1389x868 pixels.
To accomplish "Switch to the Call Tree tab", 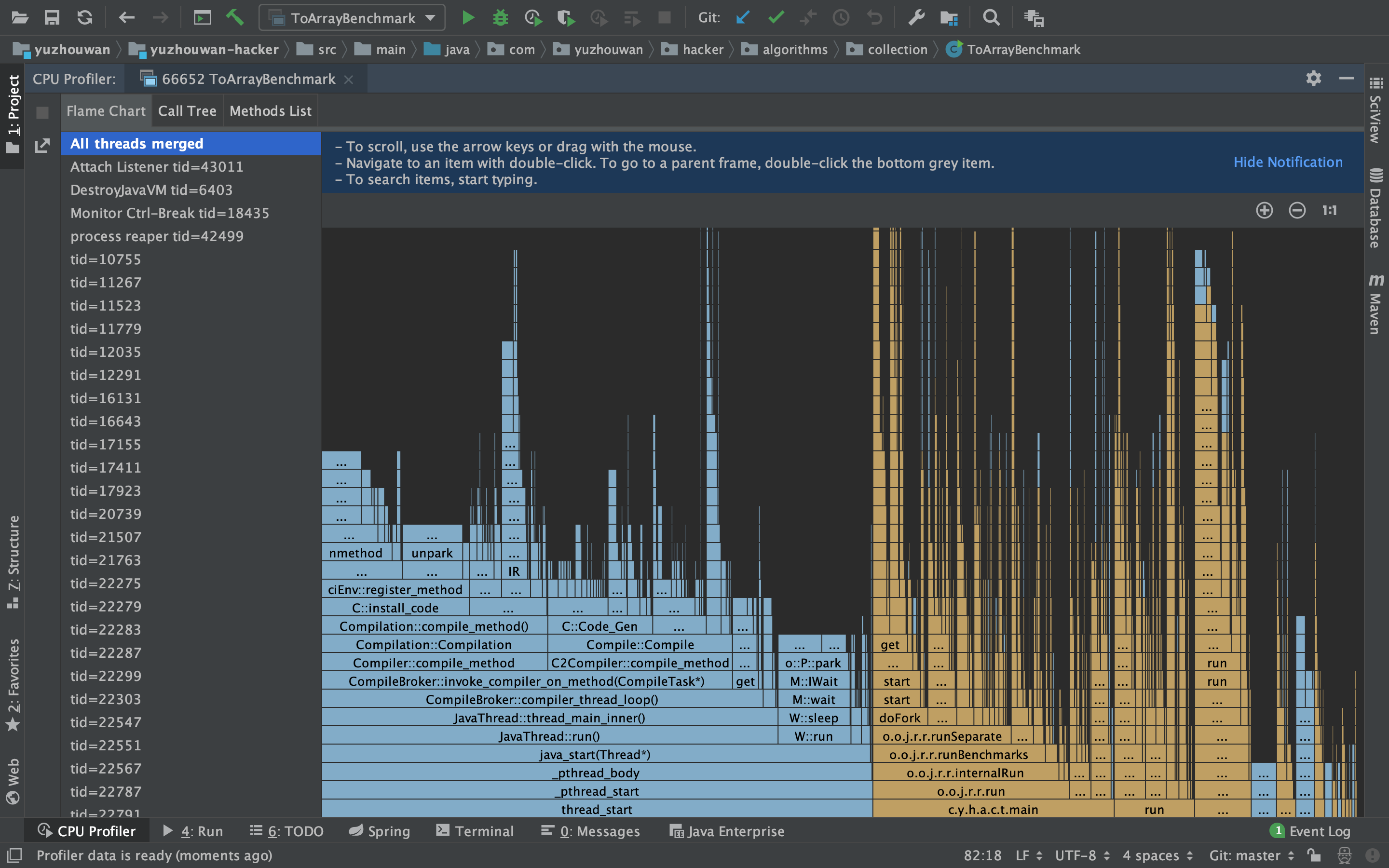I will (187, 111).
